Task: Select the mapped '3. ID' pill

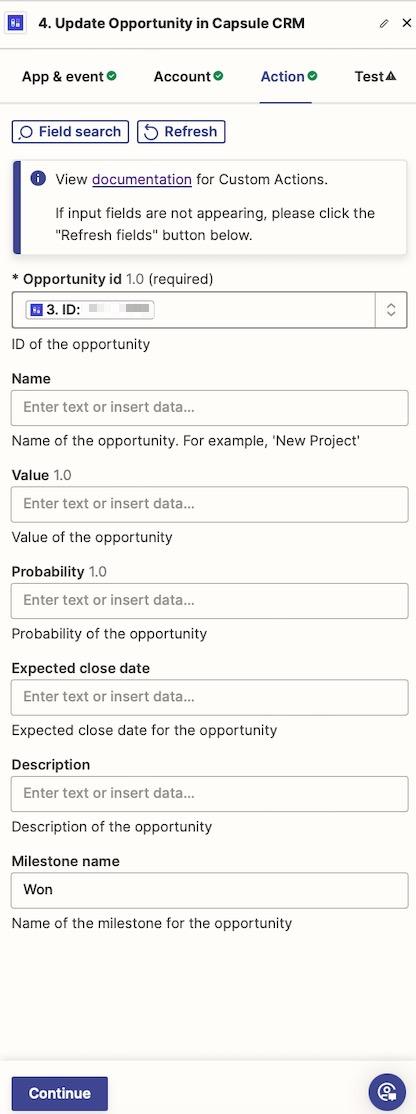Action: click(x=90, y=310)
